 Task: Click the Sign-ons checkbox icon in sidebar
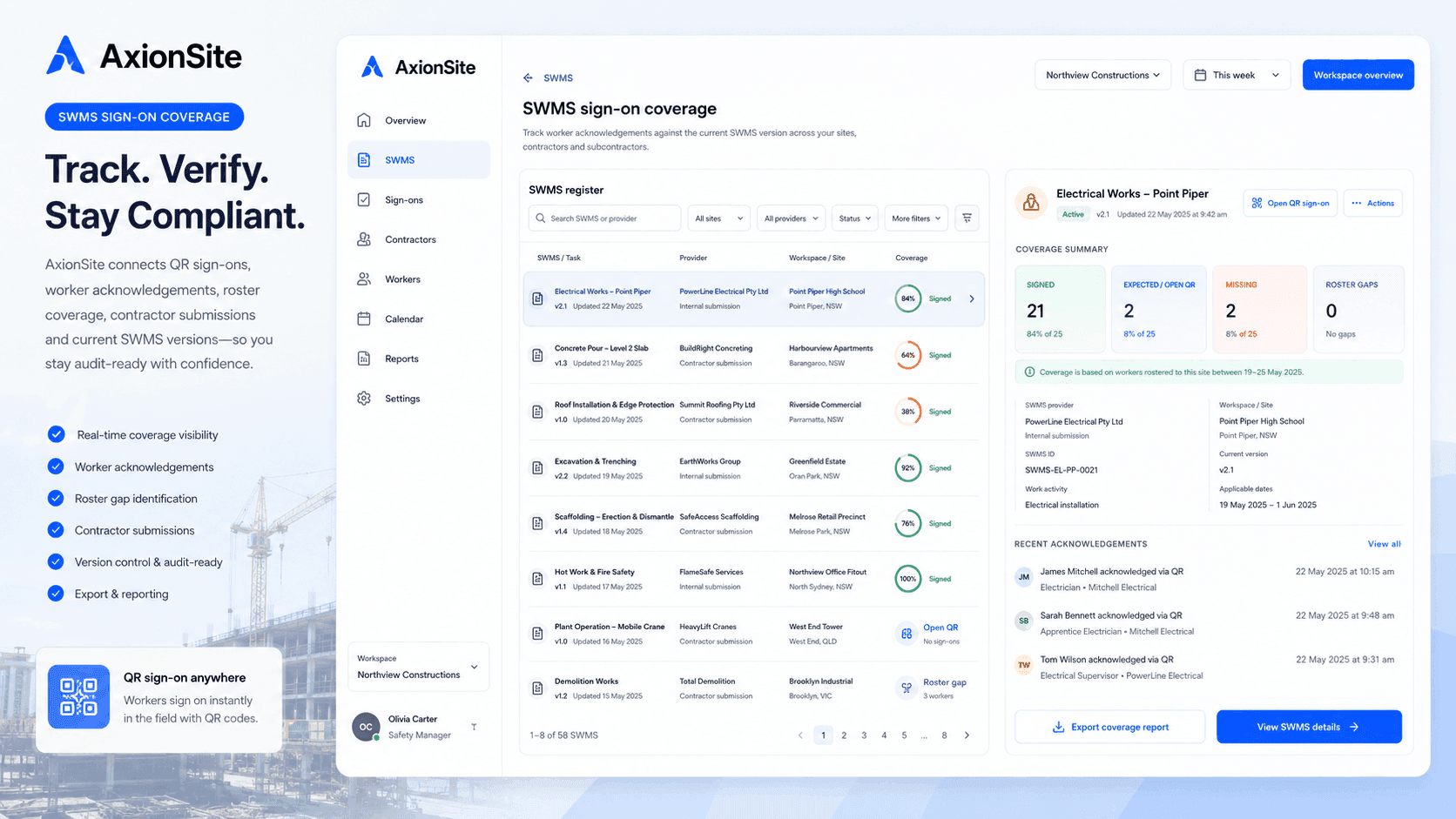(364, 200)
